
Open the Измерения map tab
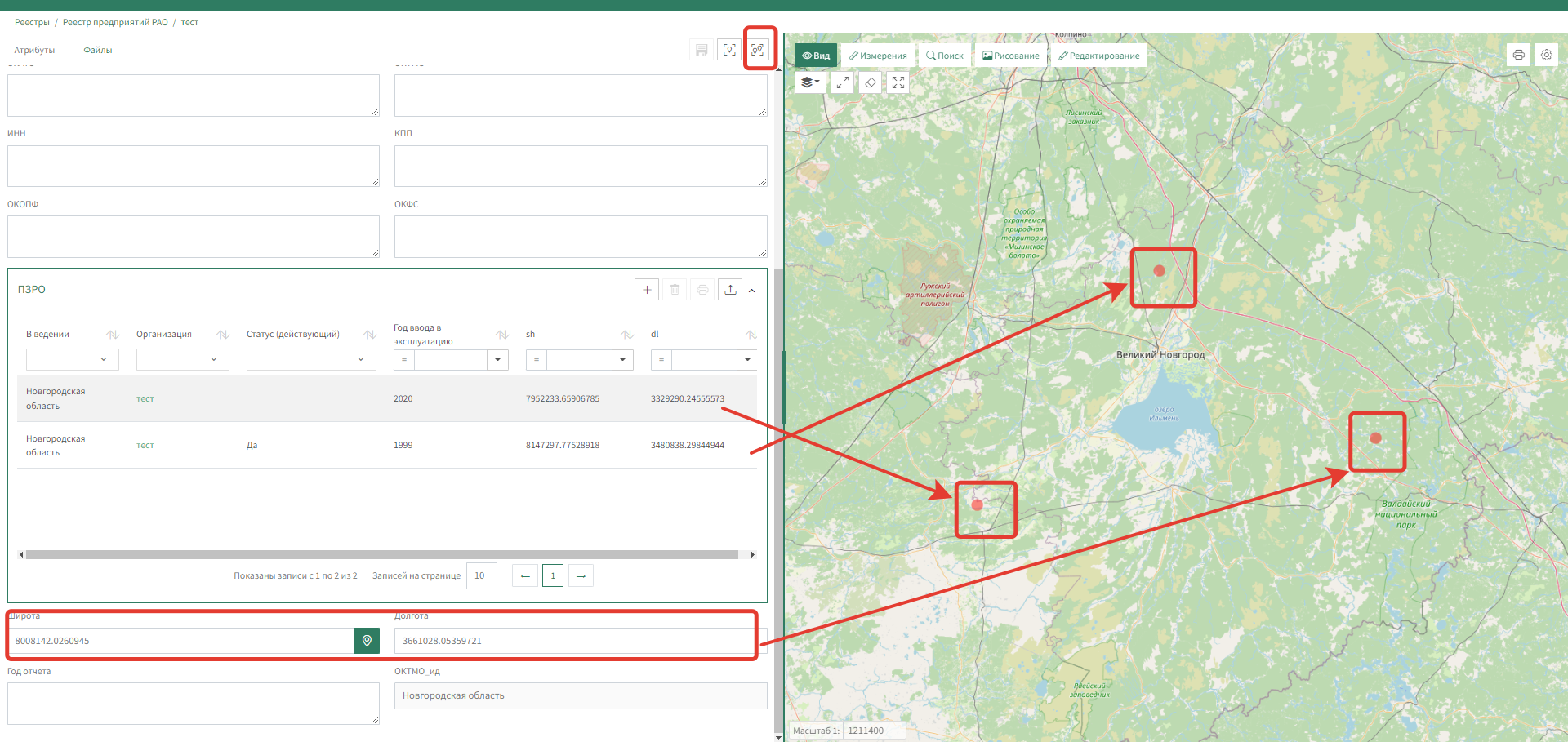(878, 56)
